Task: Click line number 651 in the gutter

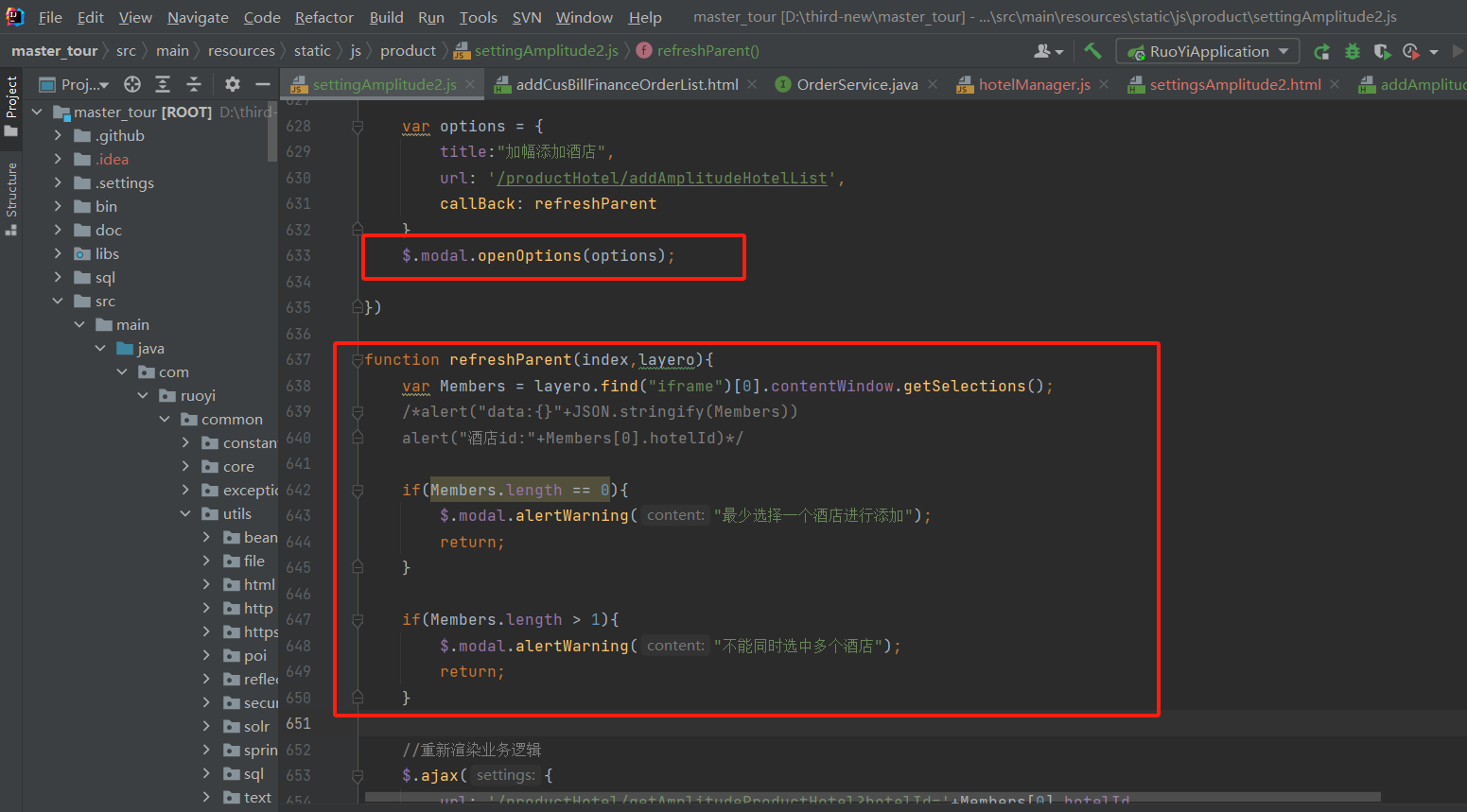Action: tap(299, 723)
